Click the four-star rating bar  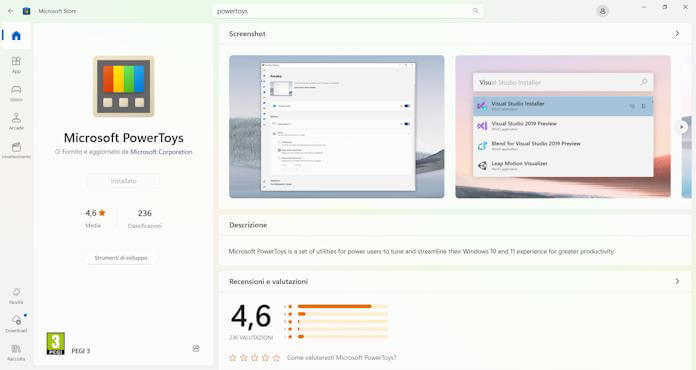click(x=343, y=314)
